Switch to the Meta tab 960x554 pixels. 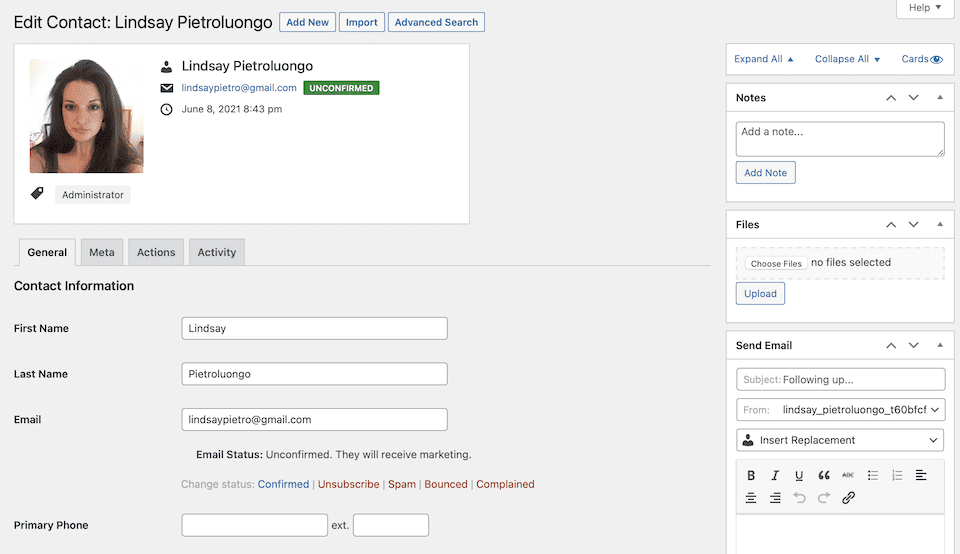click(102, 253)
